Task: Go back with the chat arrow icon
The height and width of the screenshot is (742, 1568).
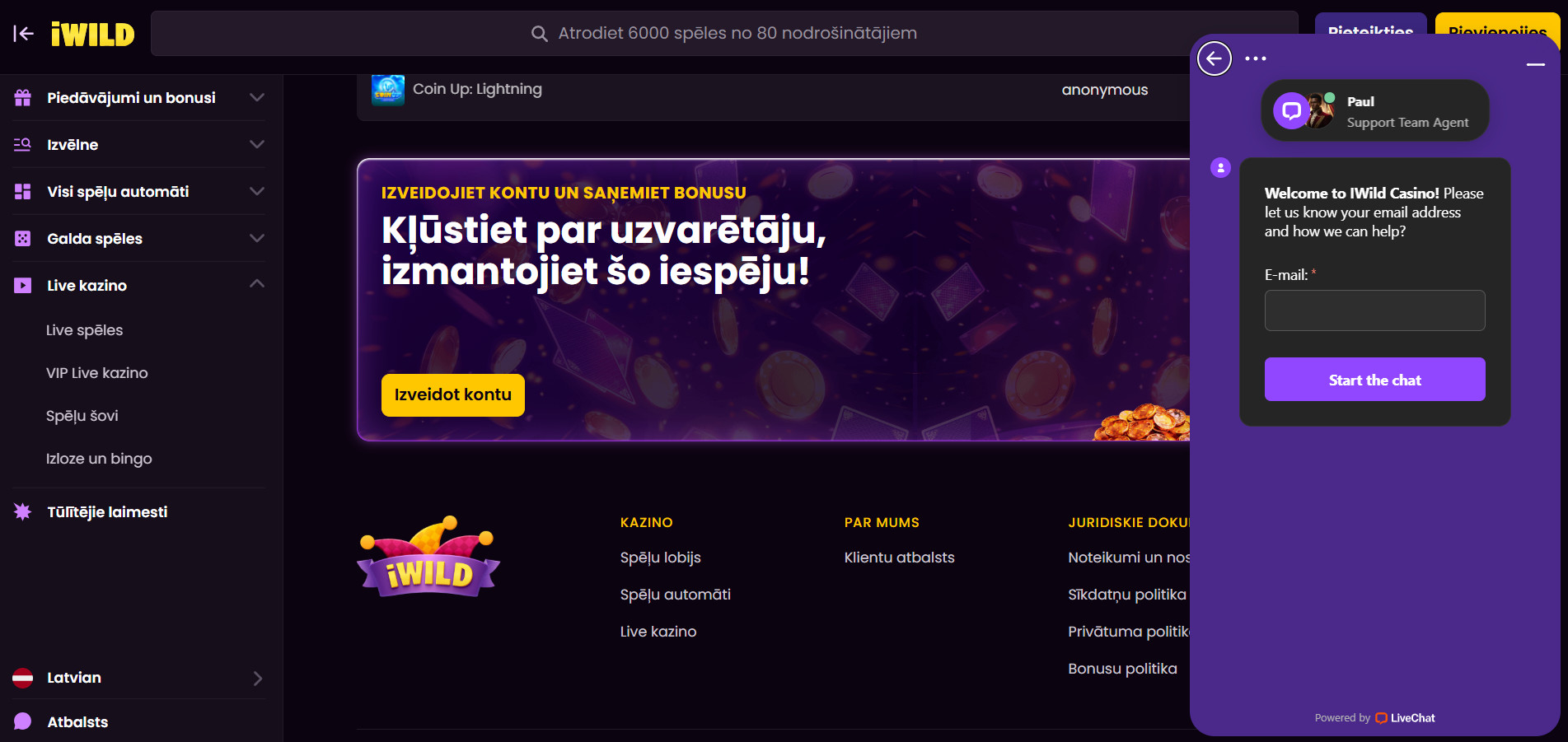Action: coord(1215,58)
